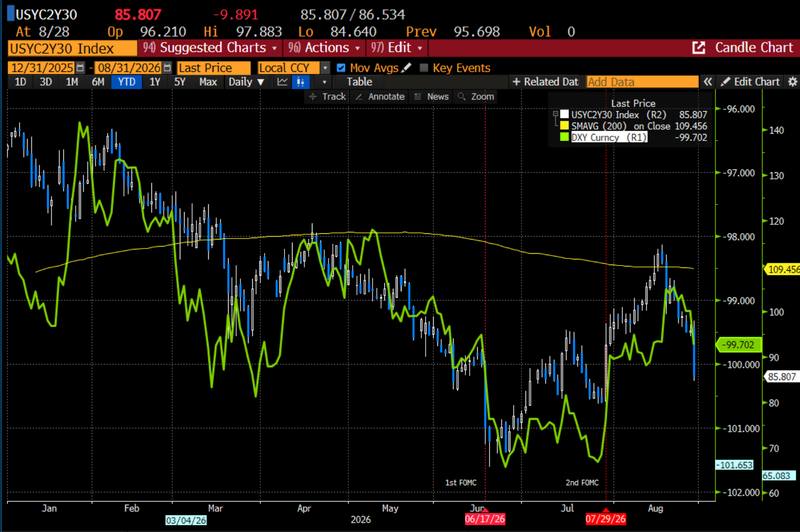Click the pop-out Candle Chart icon
Viewport: 800px width, 532px height.
[x=698, y=48]
